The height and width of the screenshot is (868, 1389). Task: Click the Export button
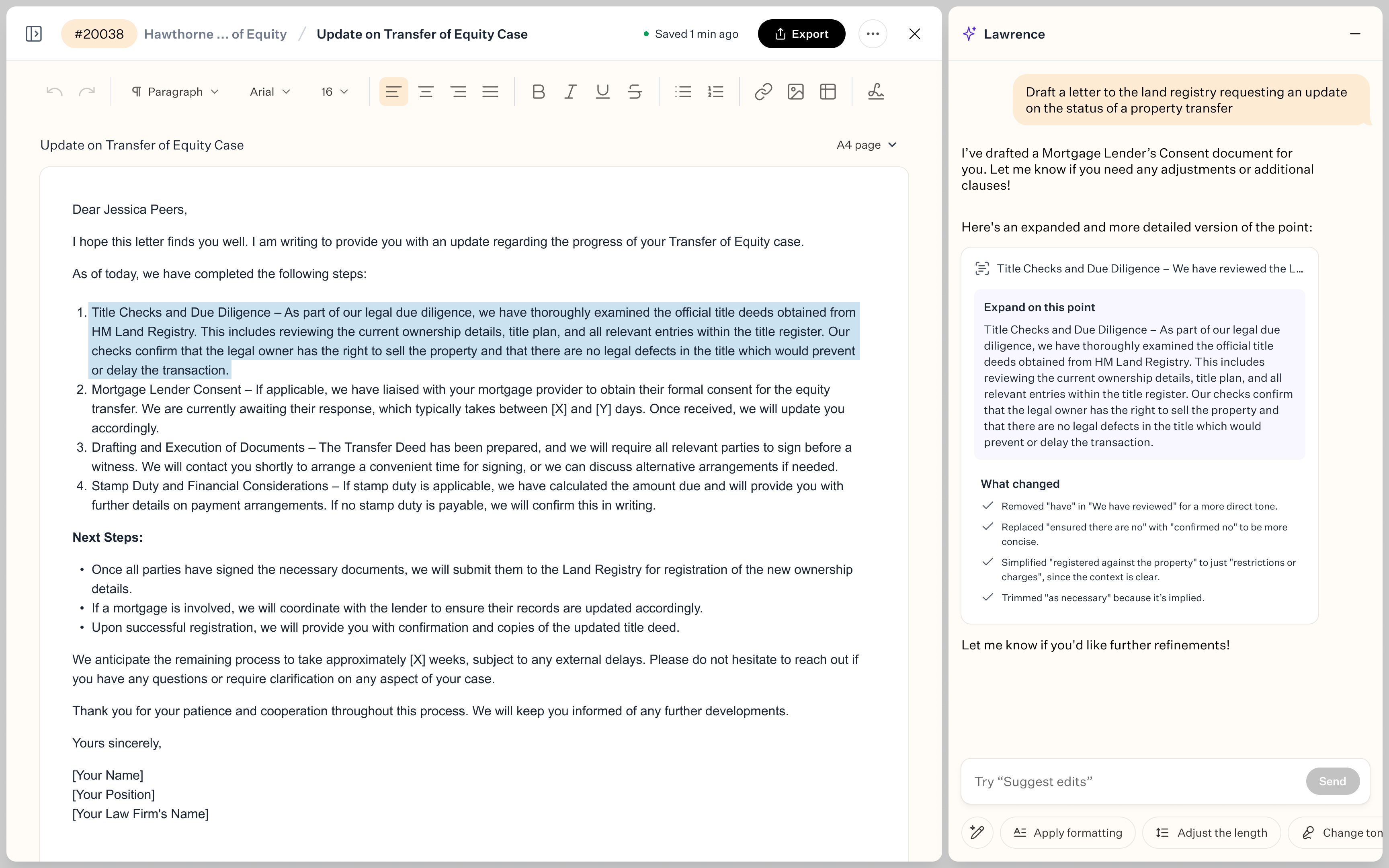point(801,34)
